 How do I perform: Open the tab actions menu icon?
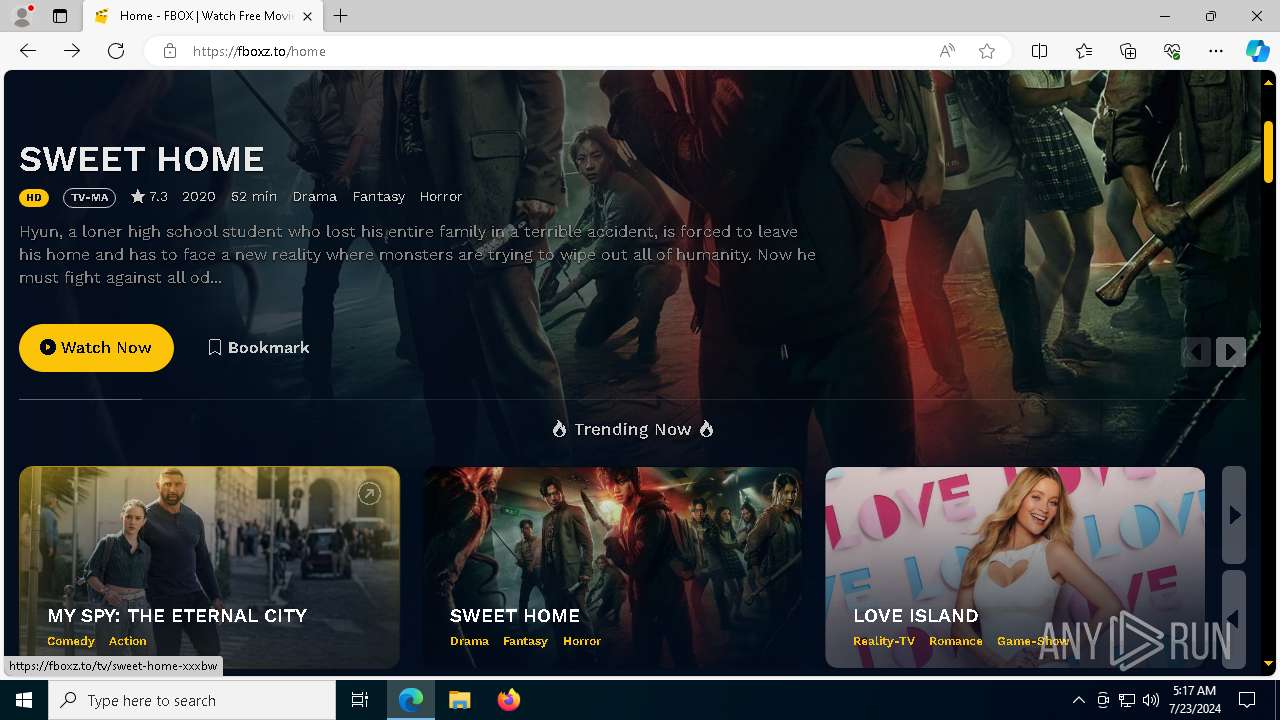[x=60, y=16]
